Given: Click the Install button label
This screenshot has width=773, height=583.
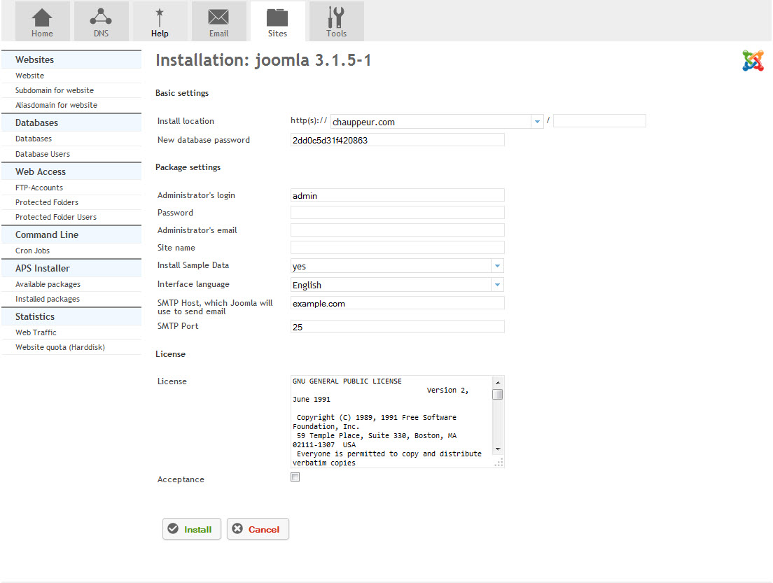Looking at the screenshot, I should (x=198, y=529).
